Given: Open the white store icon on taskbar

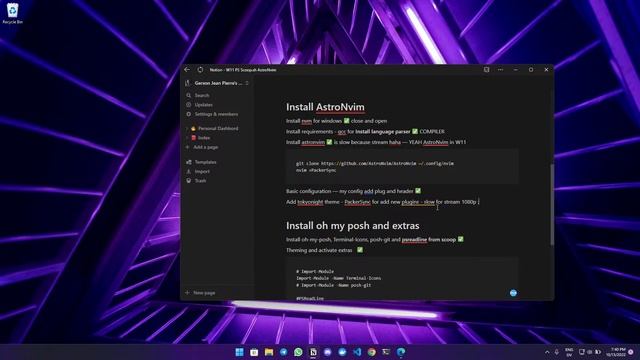Looking at the screenshot, I should pyautogui.click(x=254, y=352).
